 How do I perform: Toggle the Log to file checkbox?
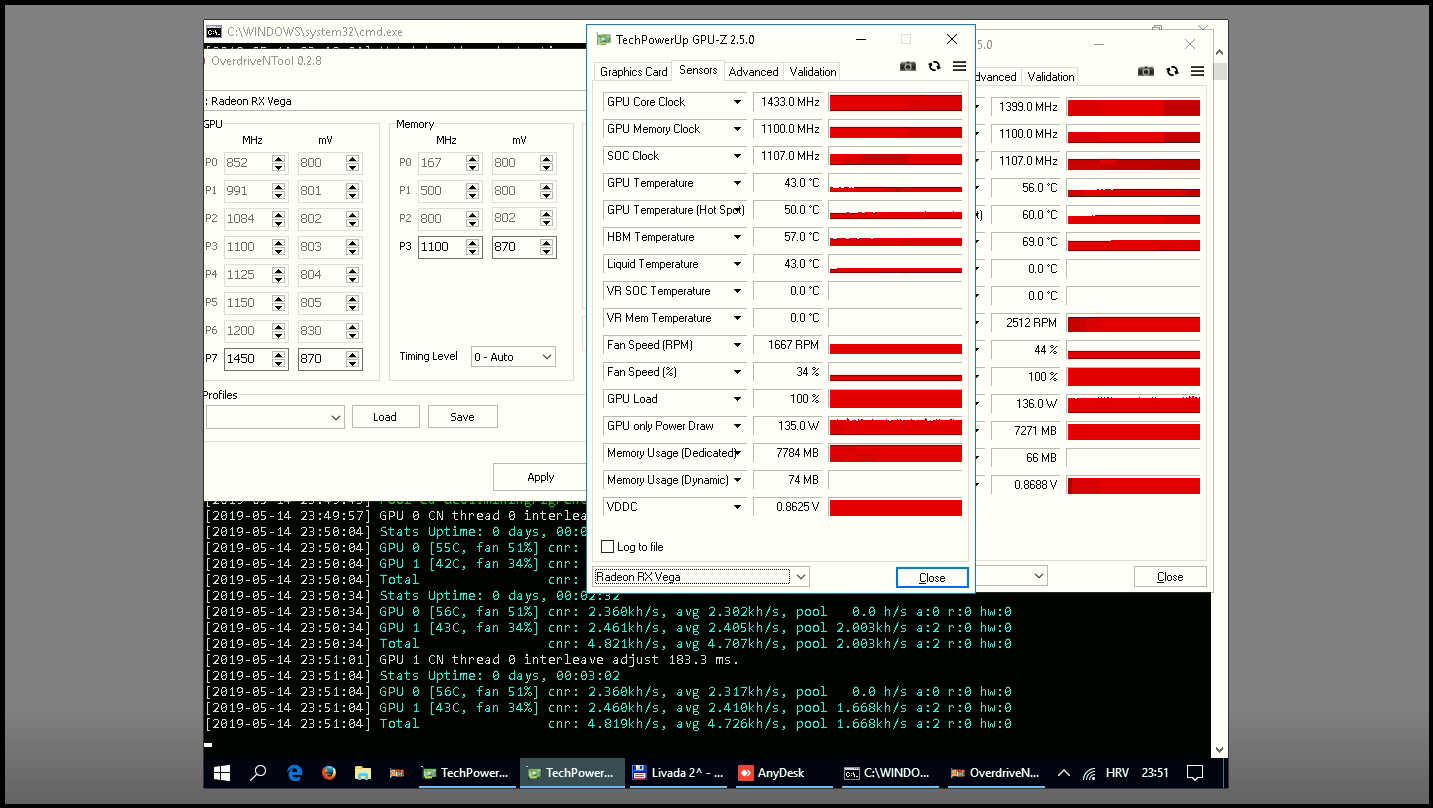[607, 547]
